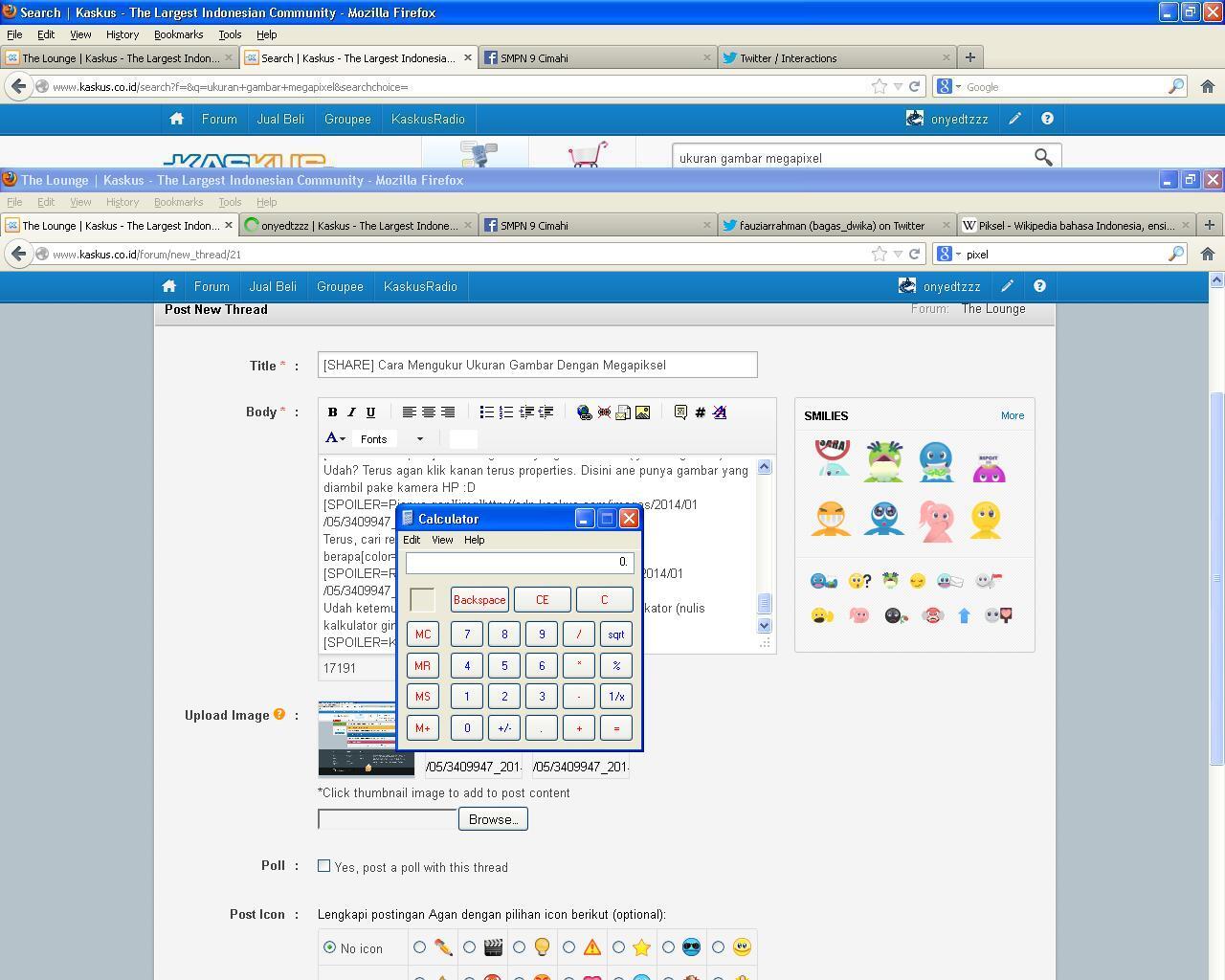Screen dimensions: 1225x980
Task: Switch to Twitter / Interactions tab in back window
Action: pyautogui.click(x=835, y=58)
